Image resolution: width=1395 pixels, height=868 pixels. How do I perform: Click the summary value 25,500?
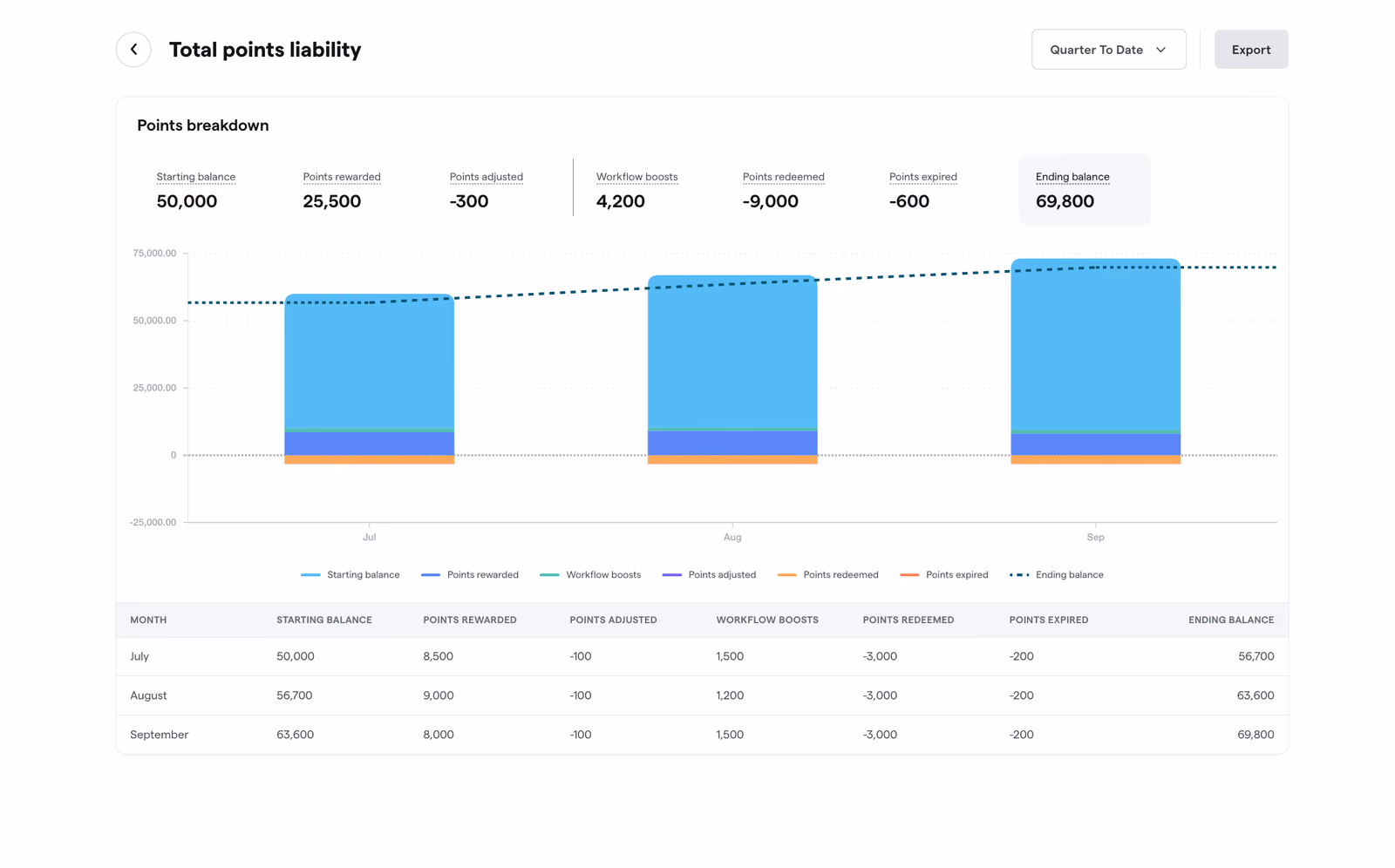pyautogui.click(x=332, y=201)
